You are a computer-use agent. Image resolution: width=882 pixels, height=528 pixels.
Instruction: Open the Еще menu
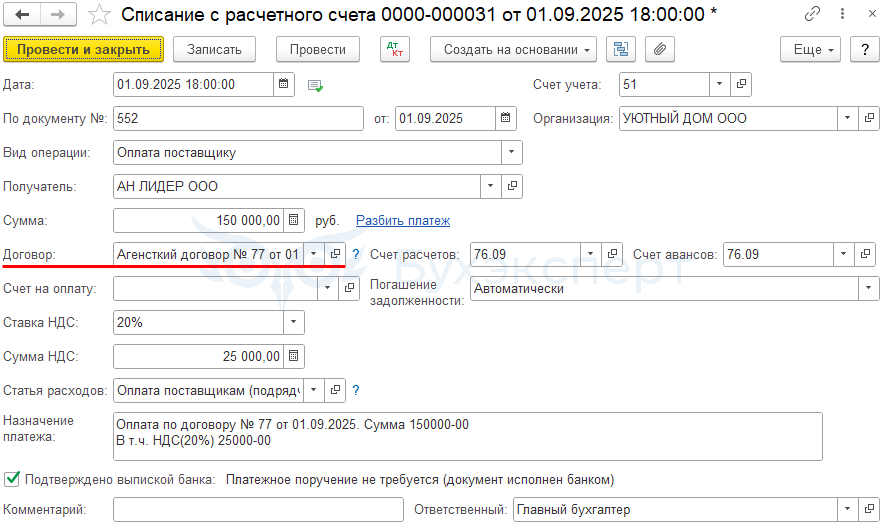pos(811,49)
